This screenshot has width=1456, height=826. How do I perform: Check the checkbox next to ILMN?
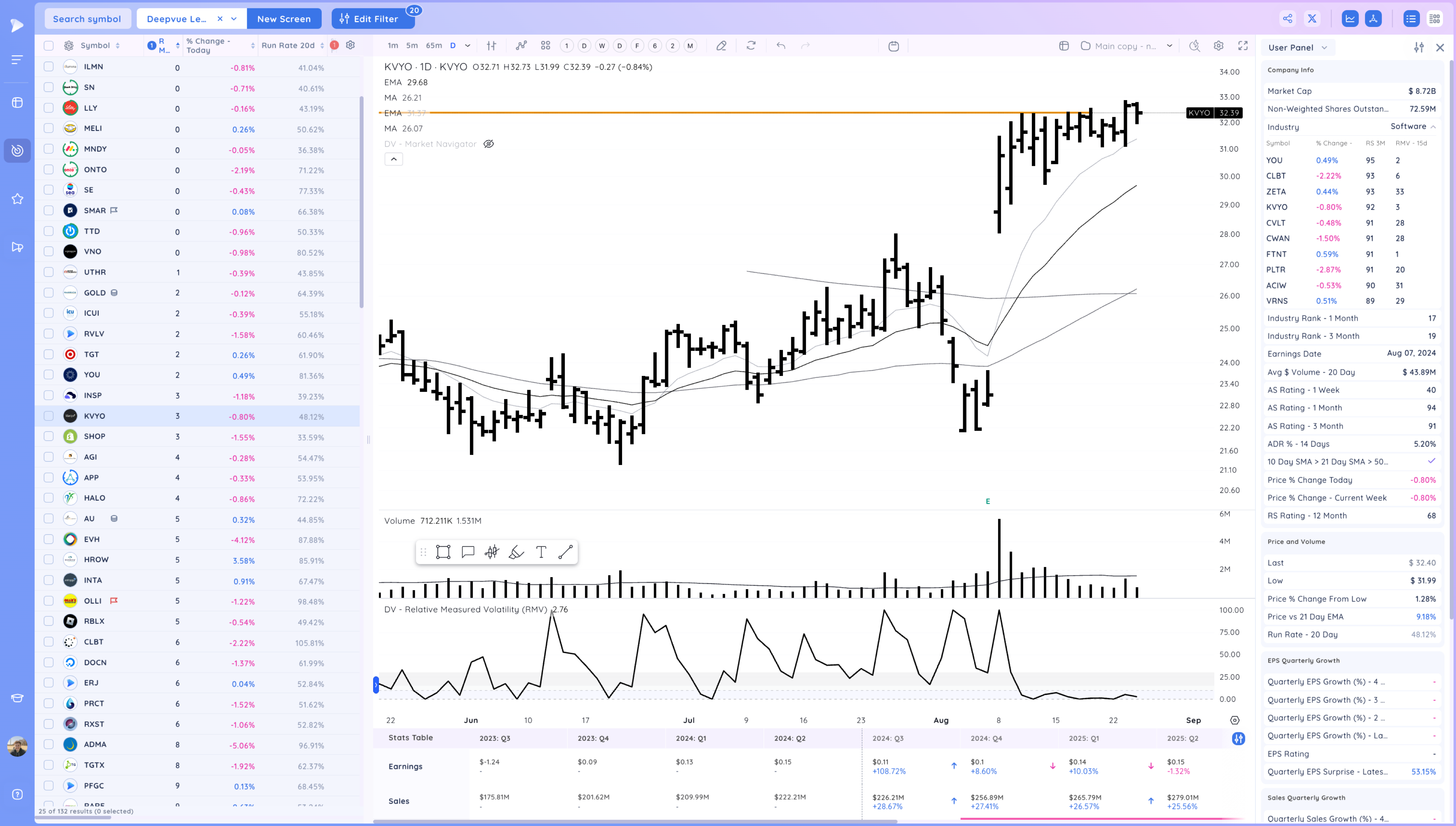point(49,67)
